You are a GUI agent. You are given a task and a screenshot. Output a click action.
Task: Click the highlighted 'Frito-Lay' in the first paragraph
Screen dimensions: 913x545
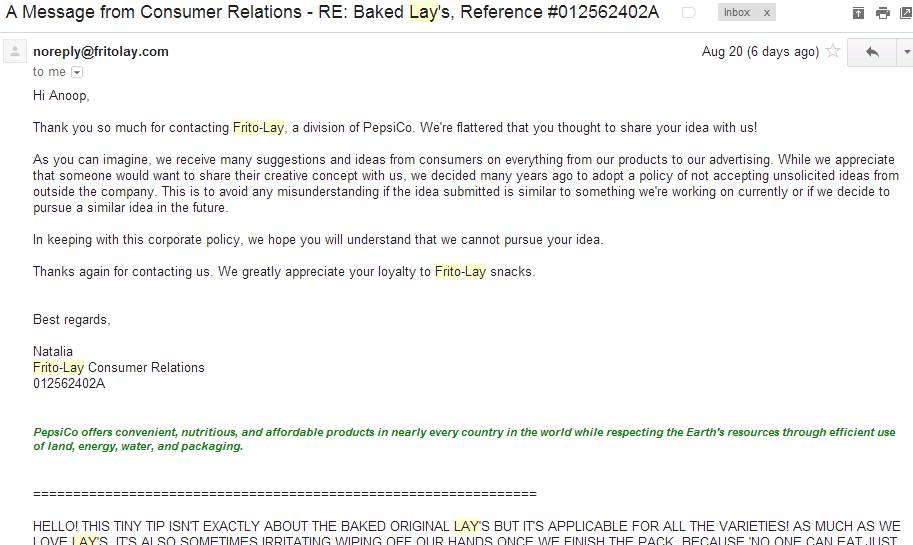[x=259, y=128]
